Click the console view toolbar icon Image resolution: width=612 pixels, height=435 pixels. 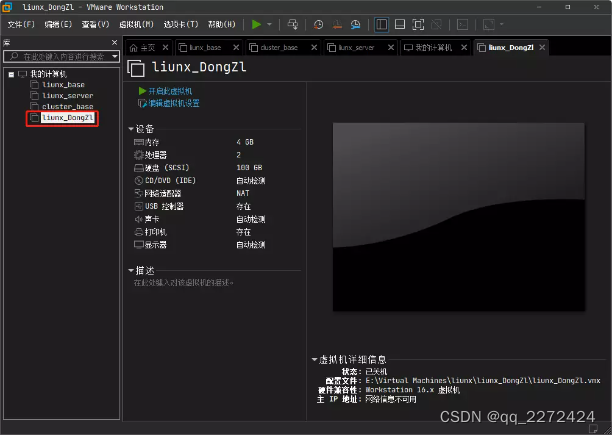pyautogui.click(x=463, y=25)
